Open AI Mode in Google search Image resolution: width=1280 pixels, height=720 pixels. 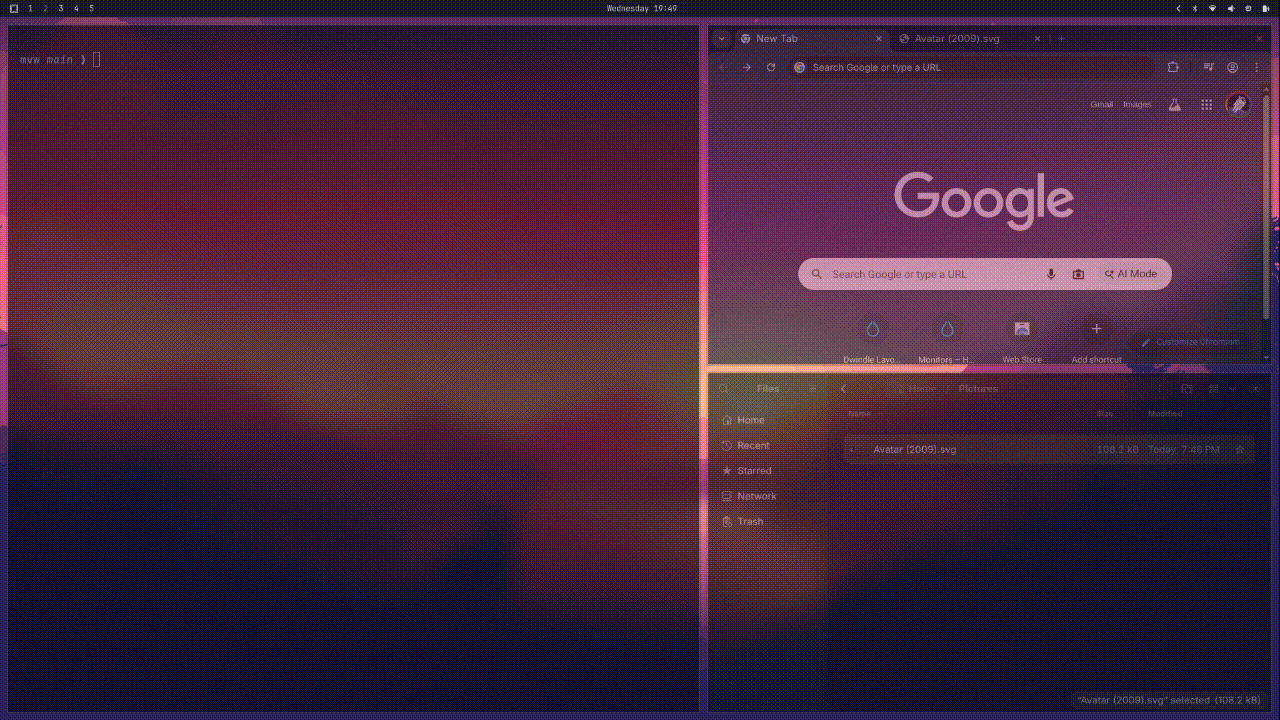[1131, 274]
